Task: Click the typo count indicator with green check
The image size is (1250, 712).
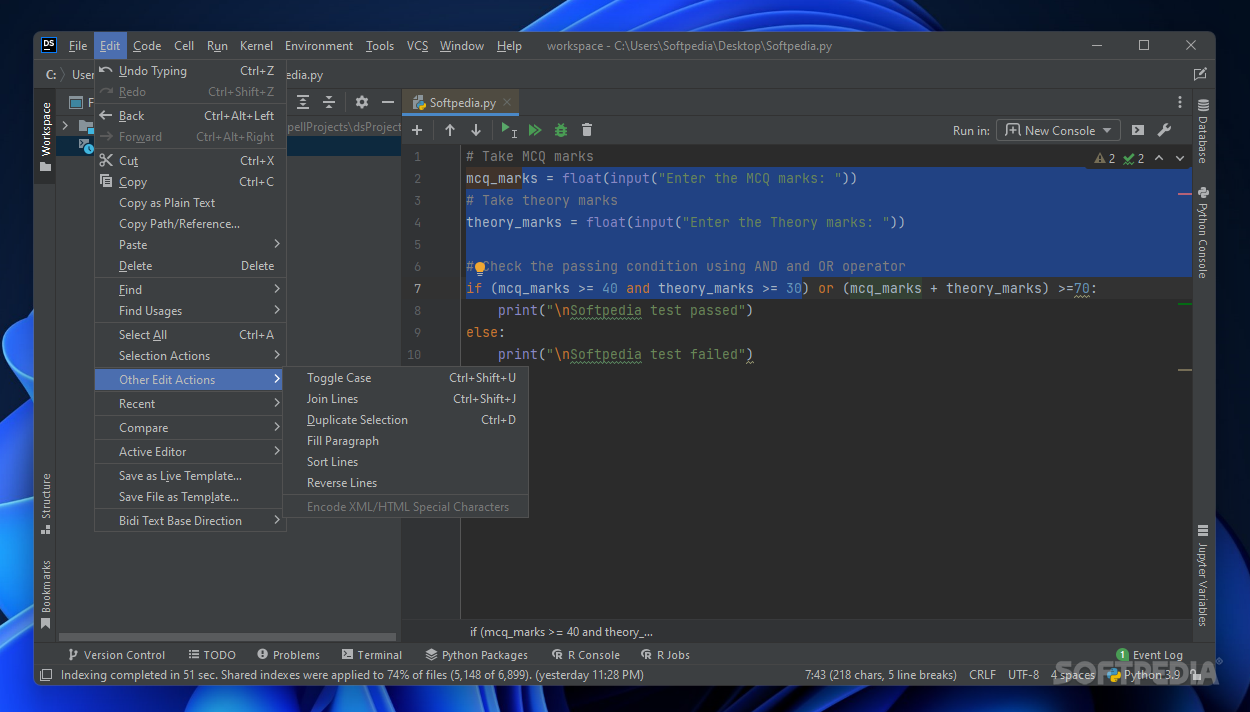Action: click(x=1133, y=158)
